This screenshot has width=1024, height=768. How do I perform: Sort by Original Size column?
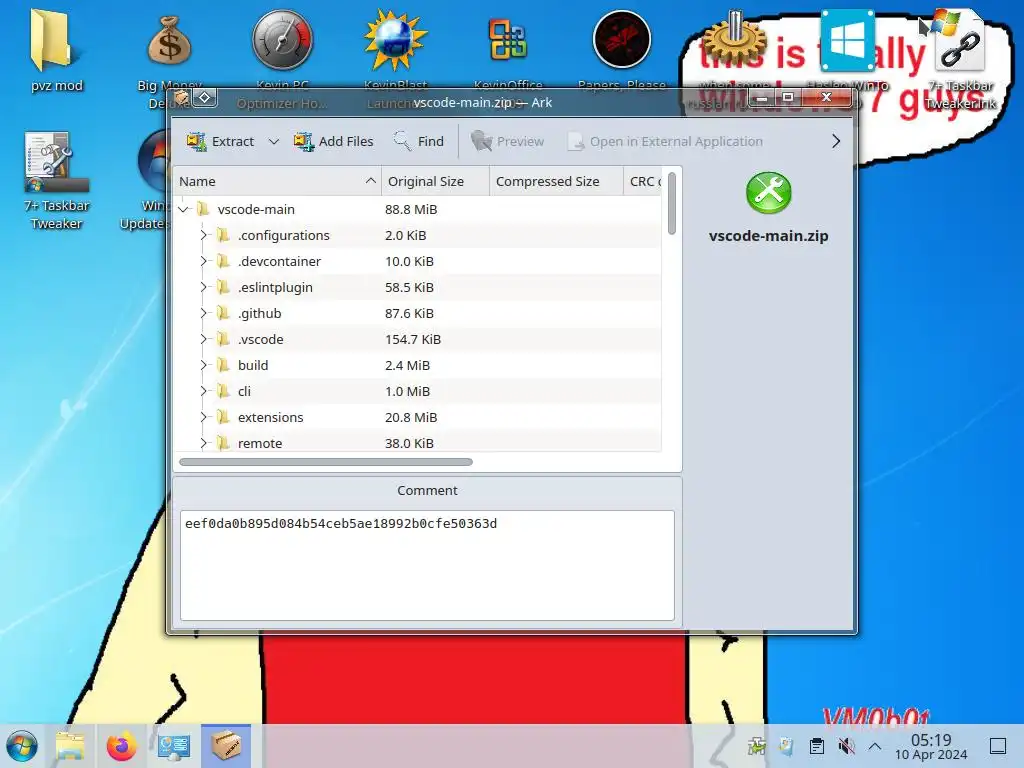tap(435, 182)
